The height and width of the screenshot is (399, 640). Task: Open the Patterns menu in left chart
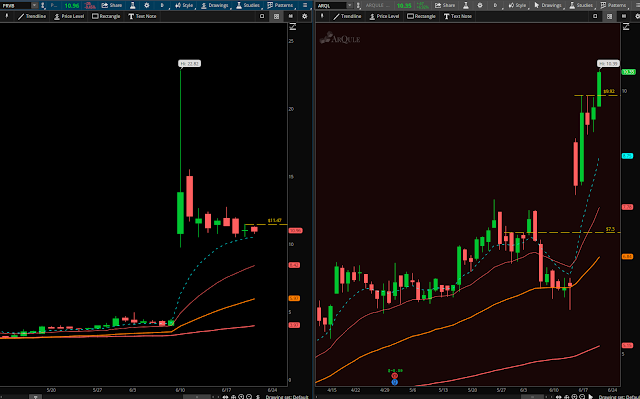[x=280, y=5]
